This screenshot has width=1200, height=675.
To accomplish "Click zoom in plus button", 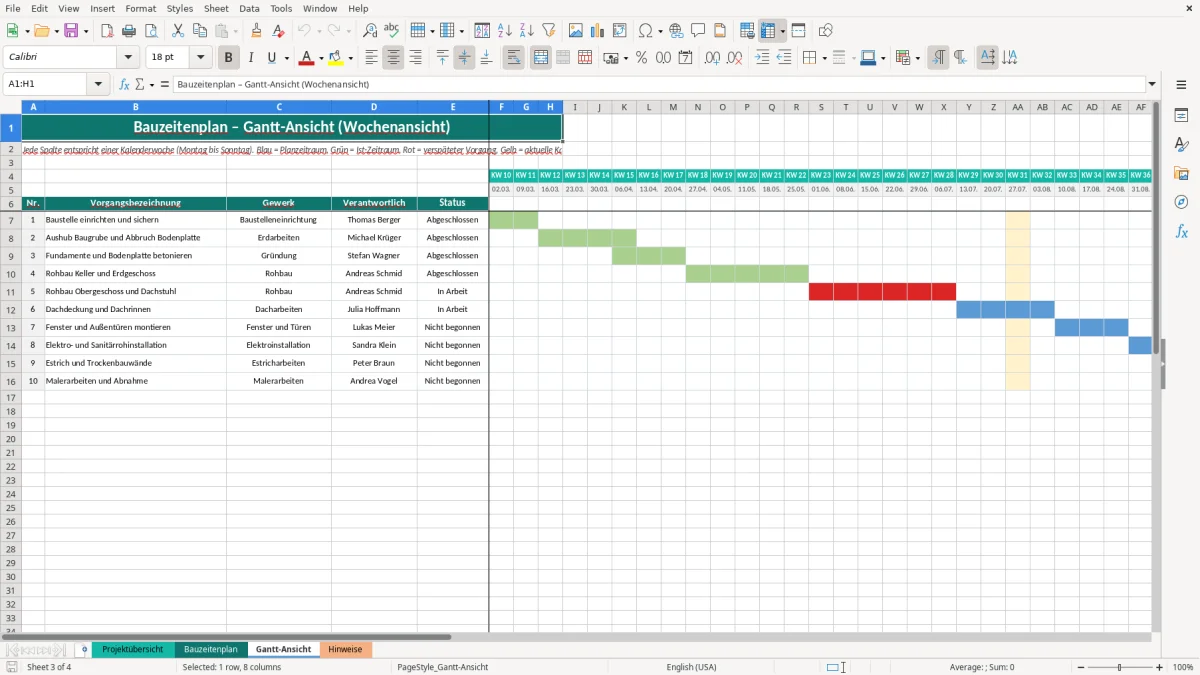I will point(1159,667).
